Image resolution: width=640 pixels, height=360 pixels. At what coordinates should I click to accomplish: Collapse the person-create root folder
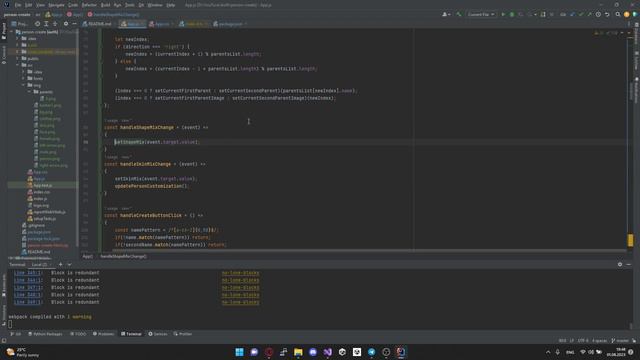pyautogui.click(x=12, y=32)
